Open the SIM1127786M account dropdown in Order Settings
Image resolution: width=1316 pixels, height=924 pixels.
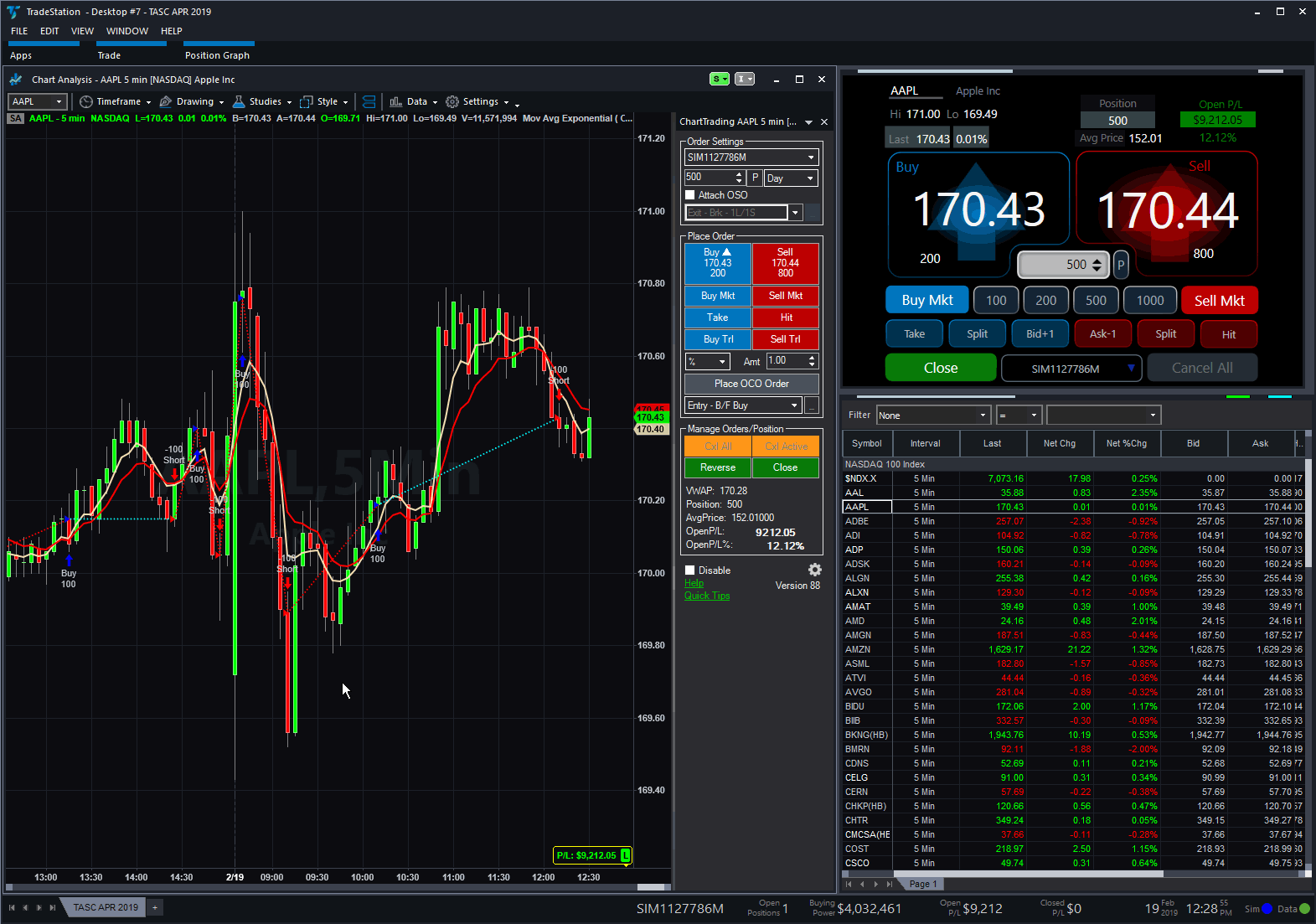point(811,157)
